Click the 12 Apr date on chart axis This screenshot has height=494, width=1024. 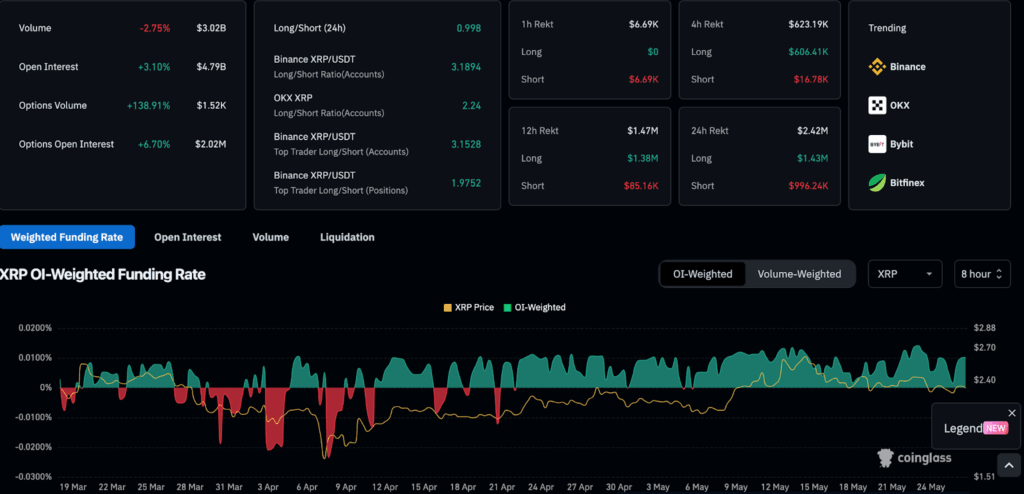click(x=385, y=487)
